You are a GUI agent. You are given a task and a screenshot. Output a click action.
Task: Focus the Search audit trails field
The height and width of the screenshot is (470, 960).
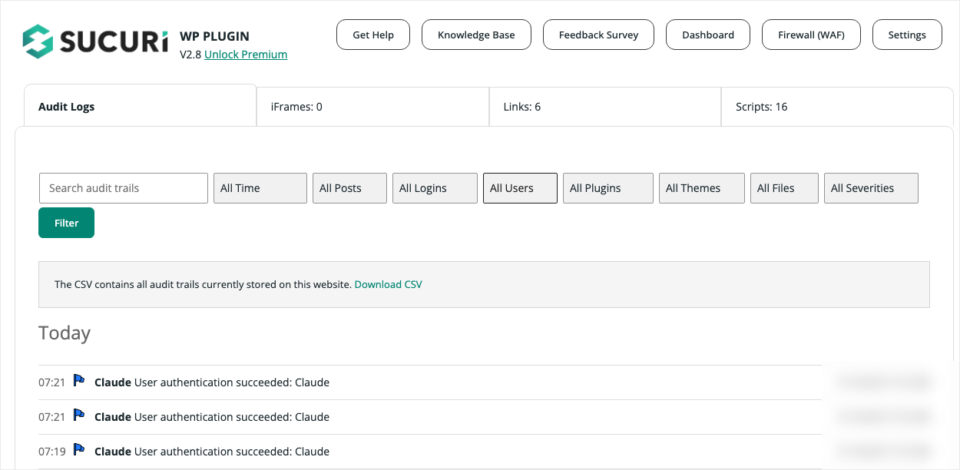tap(124, 188)
